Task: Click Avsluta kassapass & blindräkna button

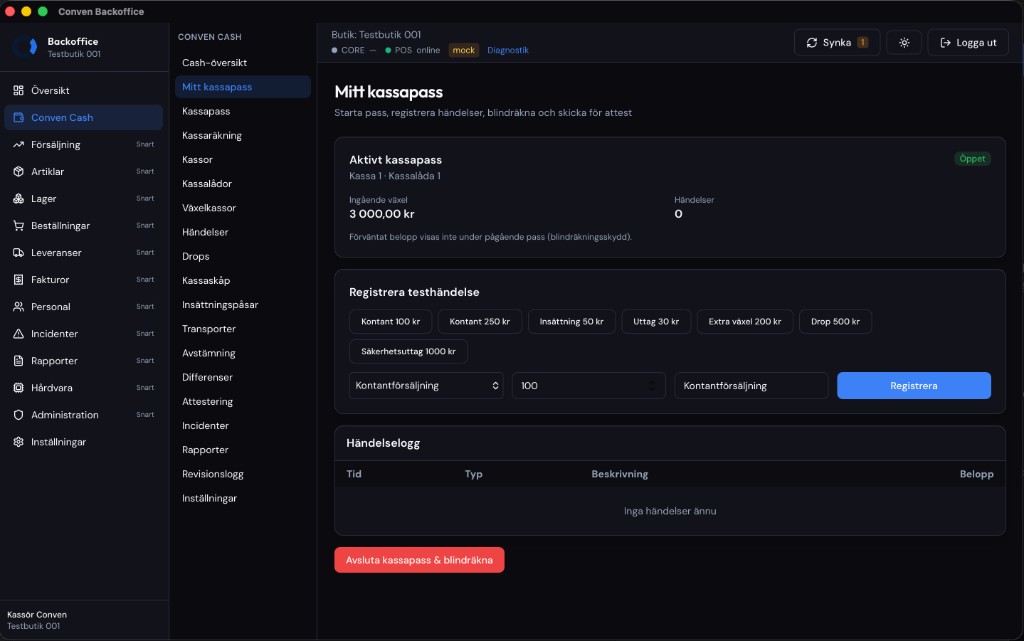Action: tap(419, 560)
